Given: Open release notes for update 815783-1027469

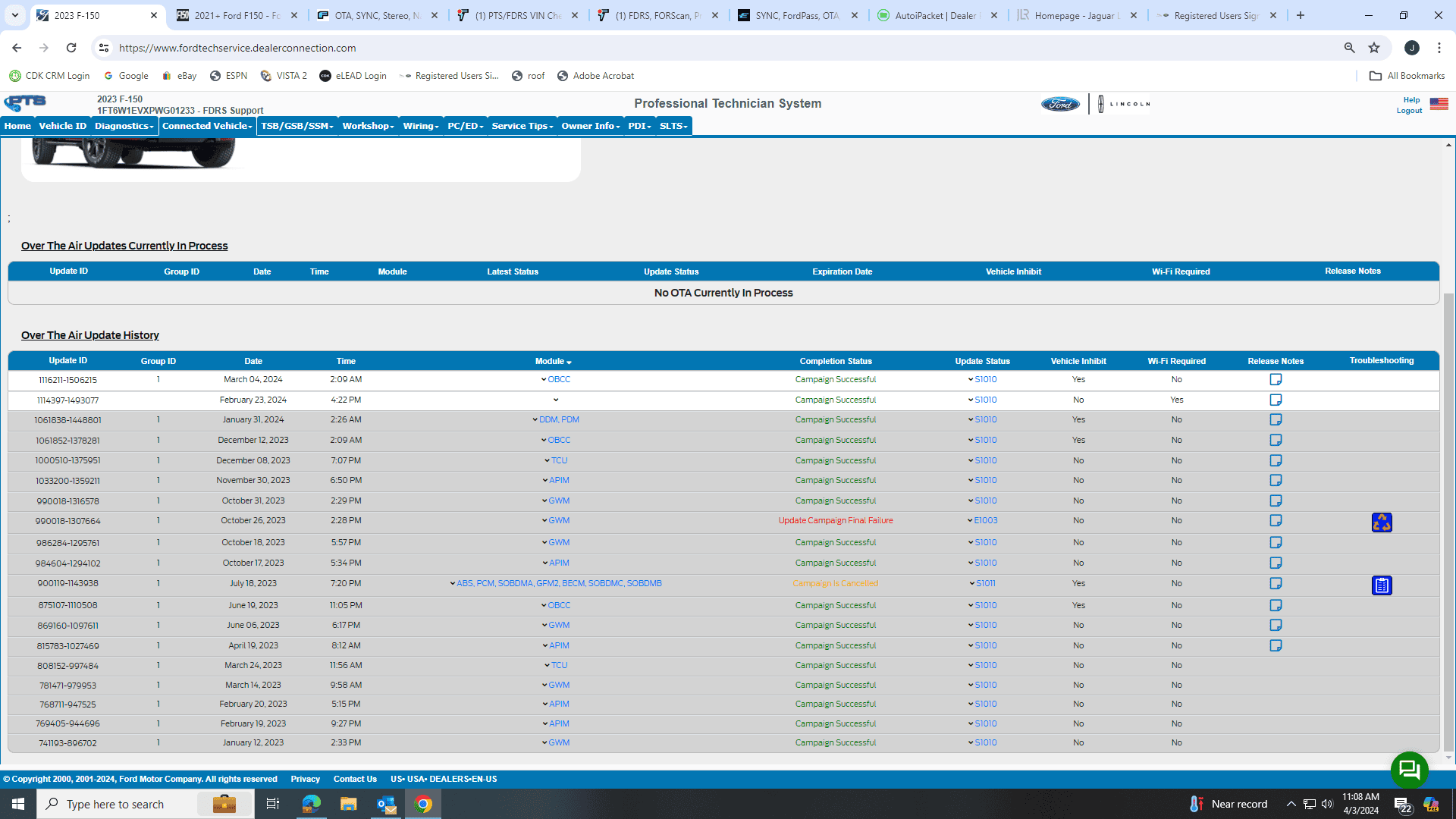Looking at the screenshot, I should click(x=1276, y=645).
